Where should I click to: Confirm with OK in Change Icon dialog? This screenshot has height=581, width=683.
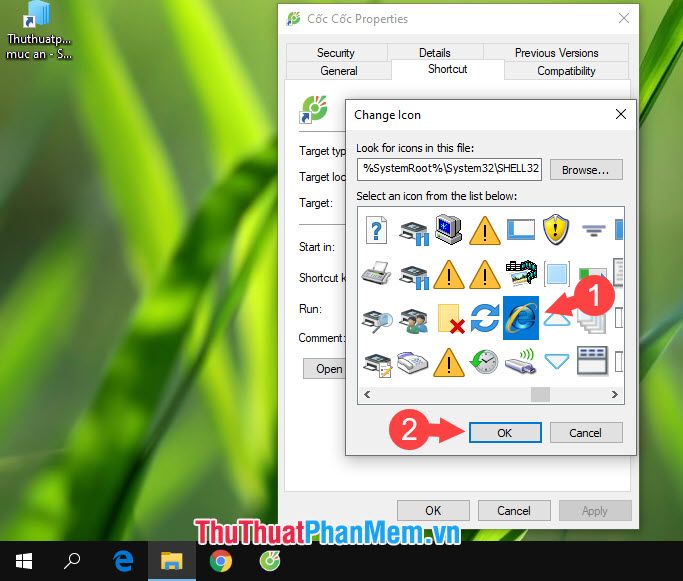(505, 432)
